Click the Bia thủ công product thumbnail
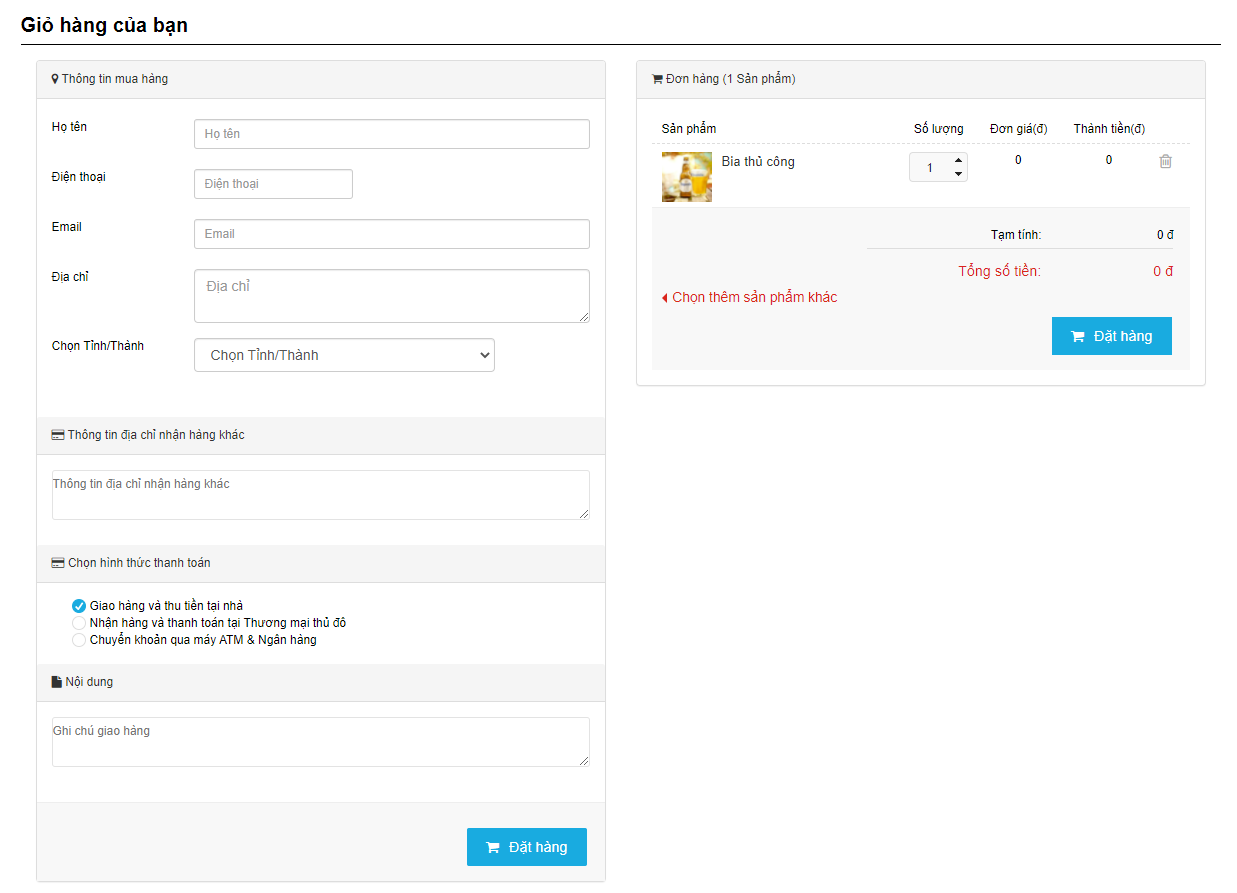This screenshot has width=1237, height=893. [687, 177]
